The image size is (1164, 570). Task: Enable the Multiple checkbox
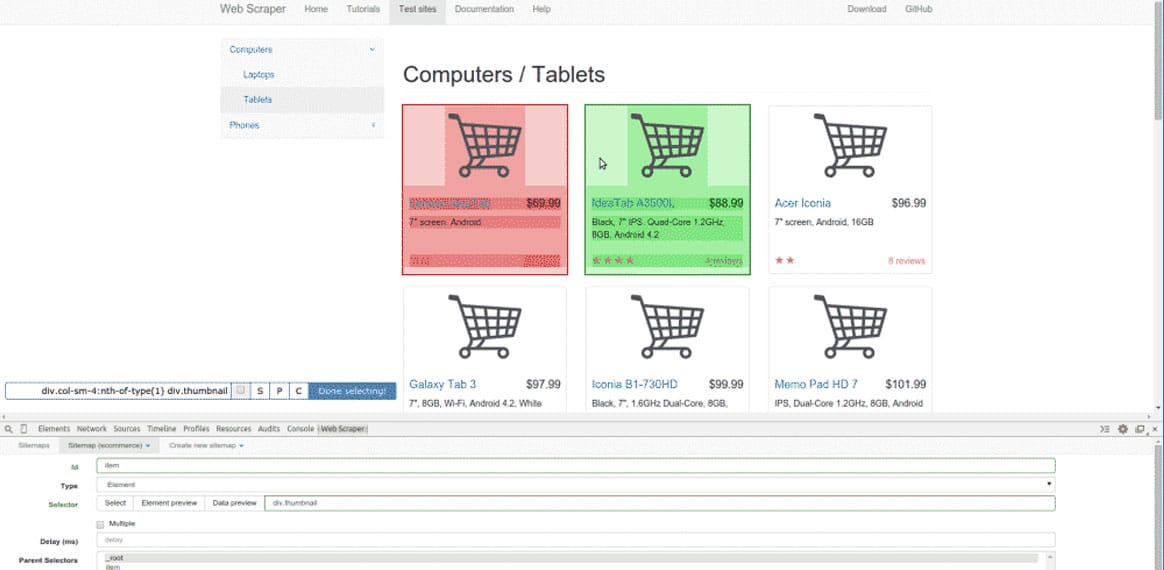[100, 524]
